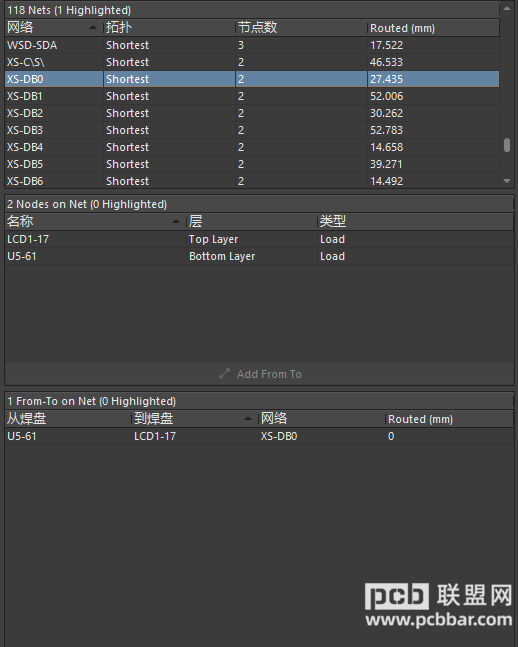Select the U5-61 to LCD1-17 from-to row
The image size is (518, 647).
coord(259,436)
